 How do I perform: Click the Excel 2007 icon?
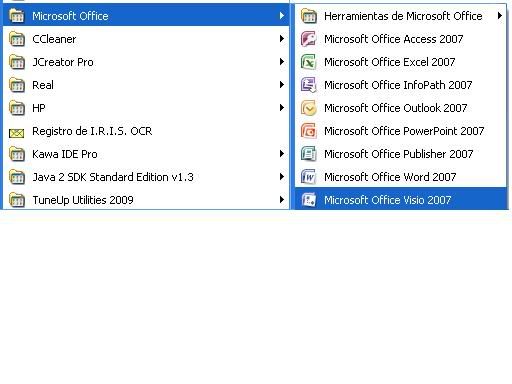(308, 62)
